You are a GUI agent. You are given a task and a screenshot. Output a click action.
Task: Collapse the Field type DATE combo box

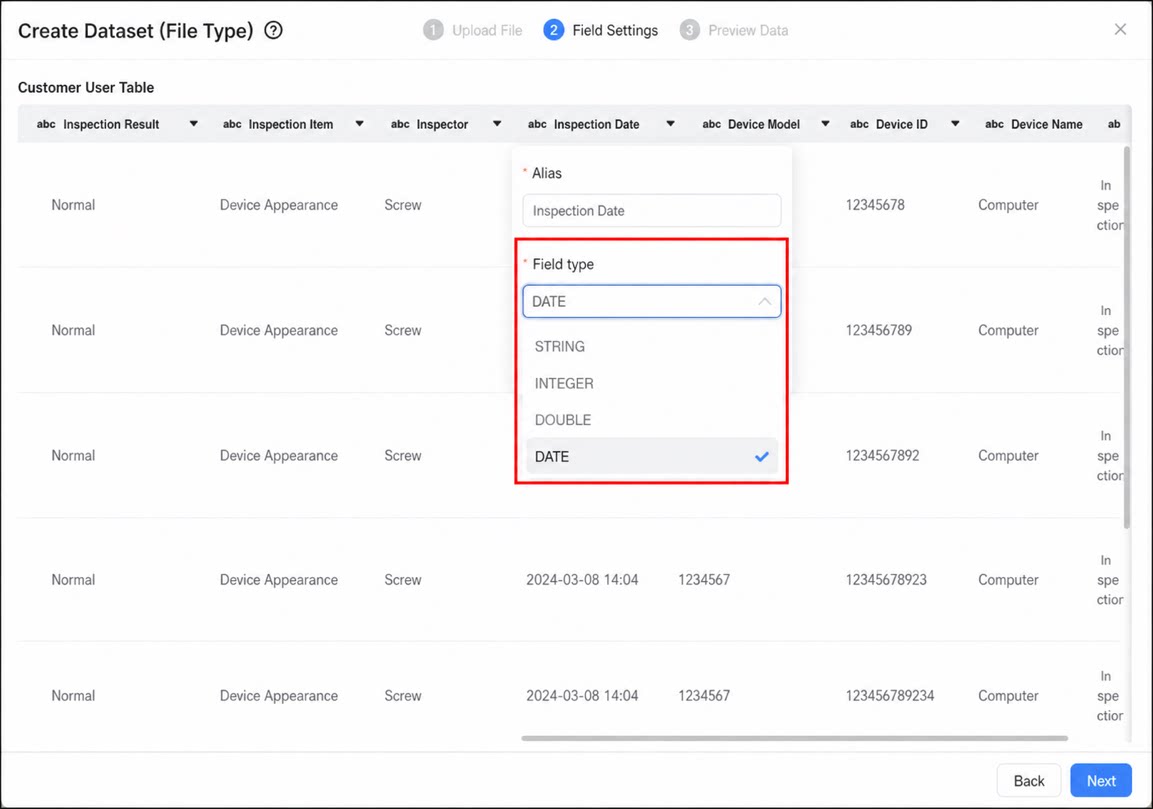click(x=652, y=302)
